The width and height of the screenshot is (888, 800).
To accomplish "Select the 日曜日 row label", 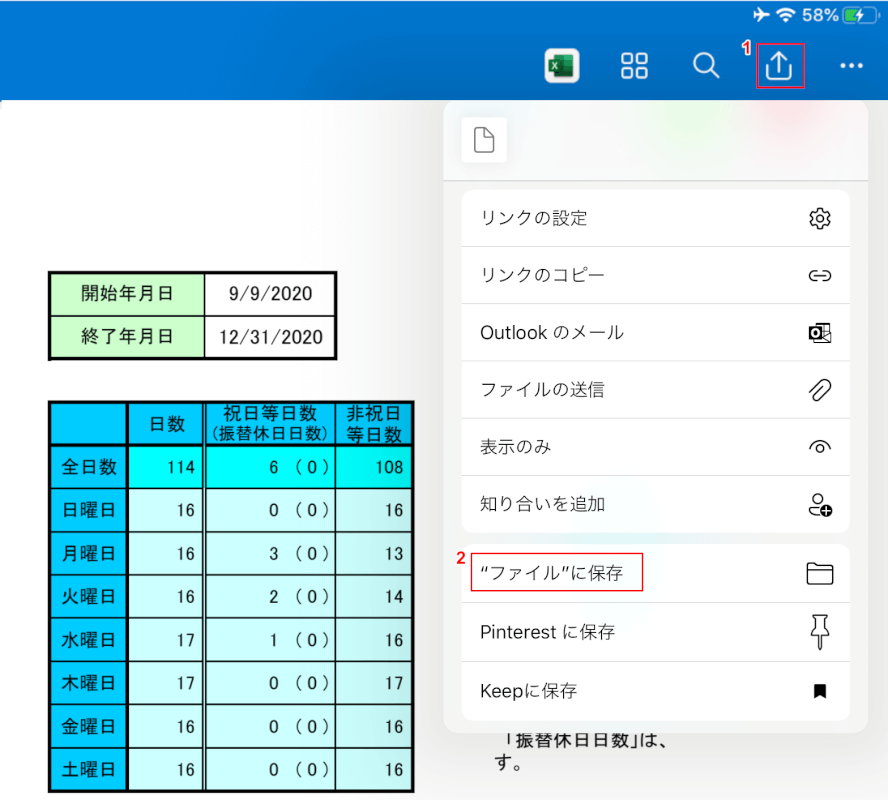I will tap(89, 510).
